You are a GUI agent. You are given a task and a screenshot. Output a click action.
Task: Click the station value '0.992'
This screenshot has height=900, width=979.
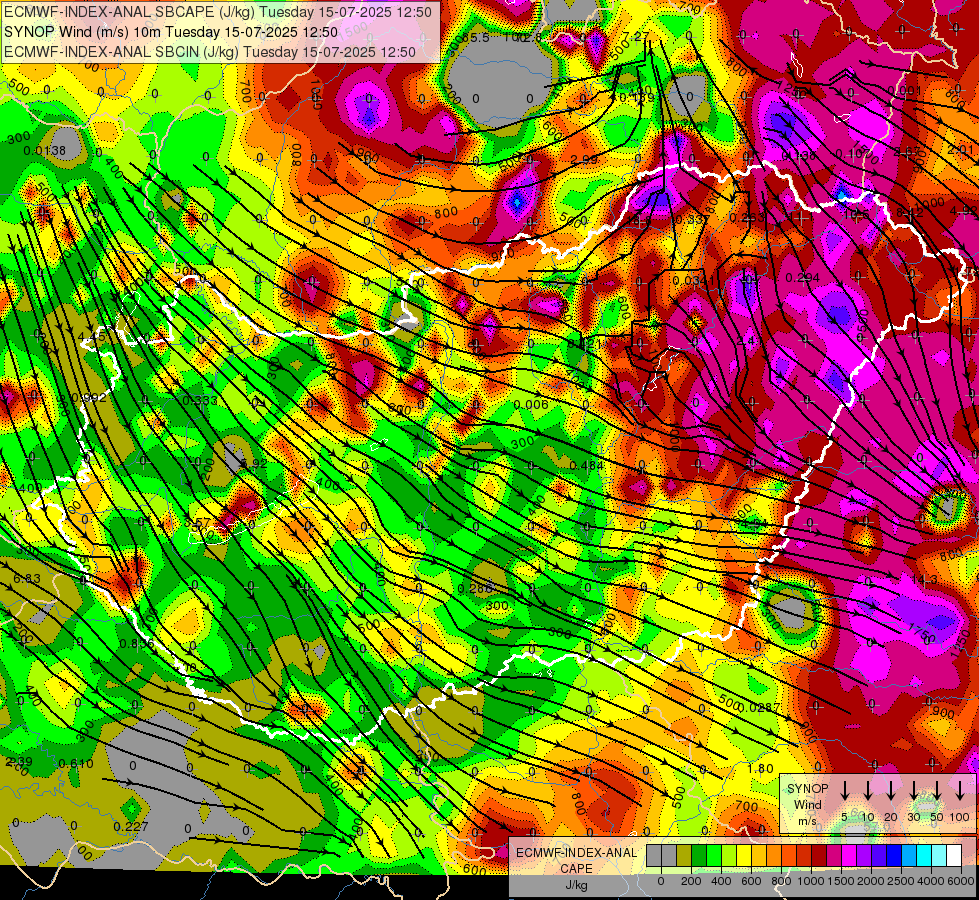point(89,398)
